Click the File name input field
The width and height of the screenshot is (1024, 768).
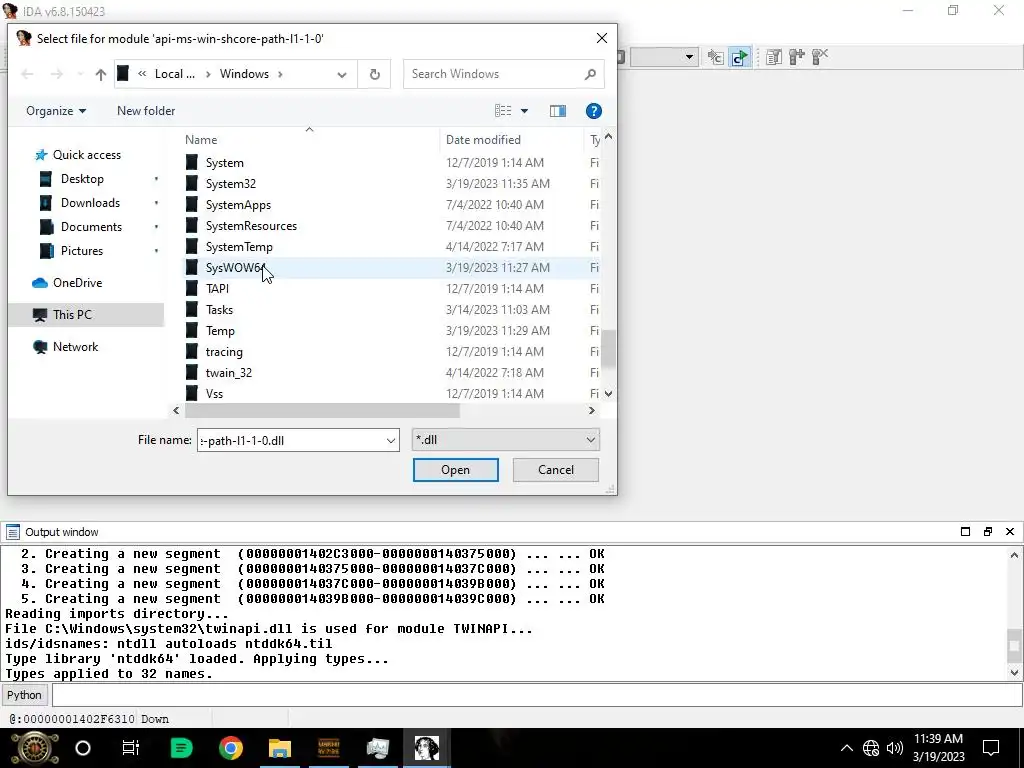click(x=291, y=440)
